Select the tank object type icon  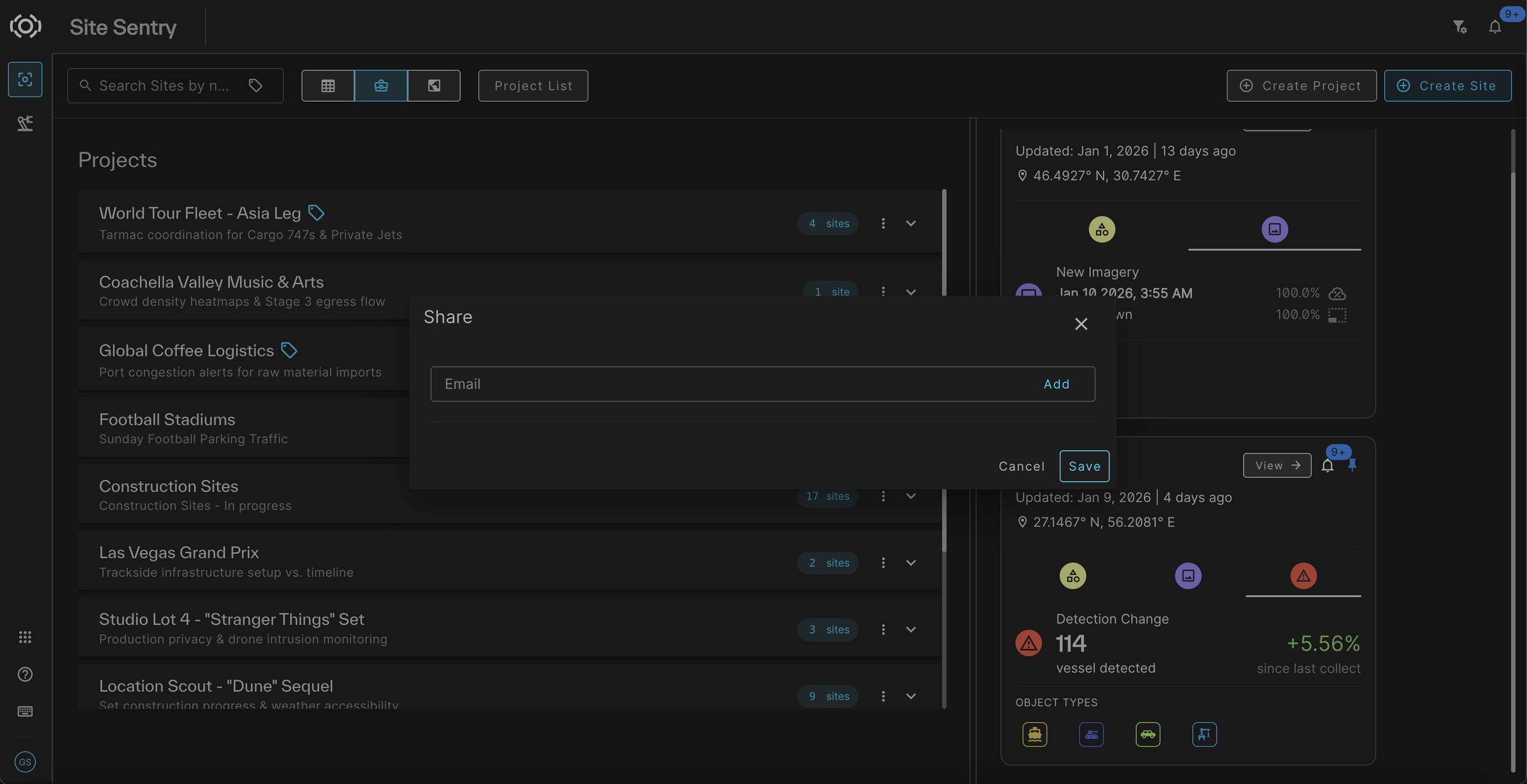(x=1091, y=734)
